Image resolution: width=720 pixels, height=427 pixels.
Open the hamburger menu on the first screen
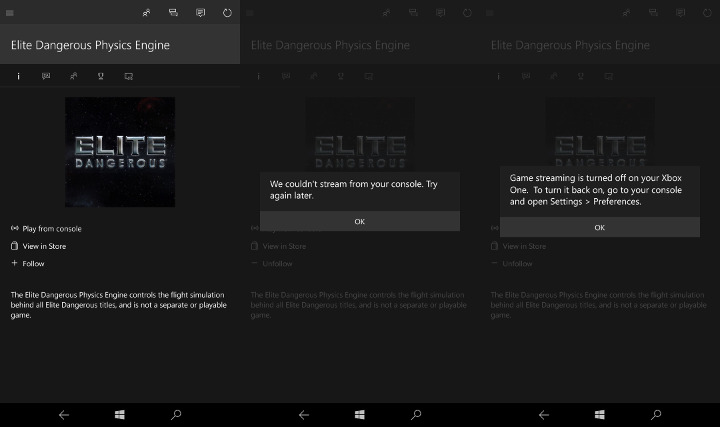10,13
